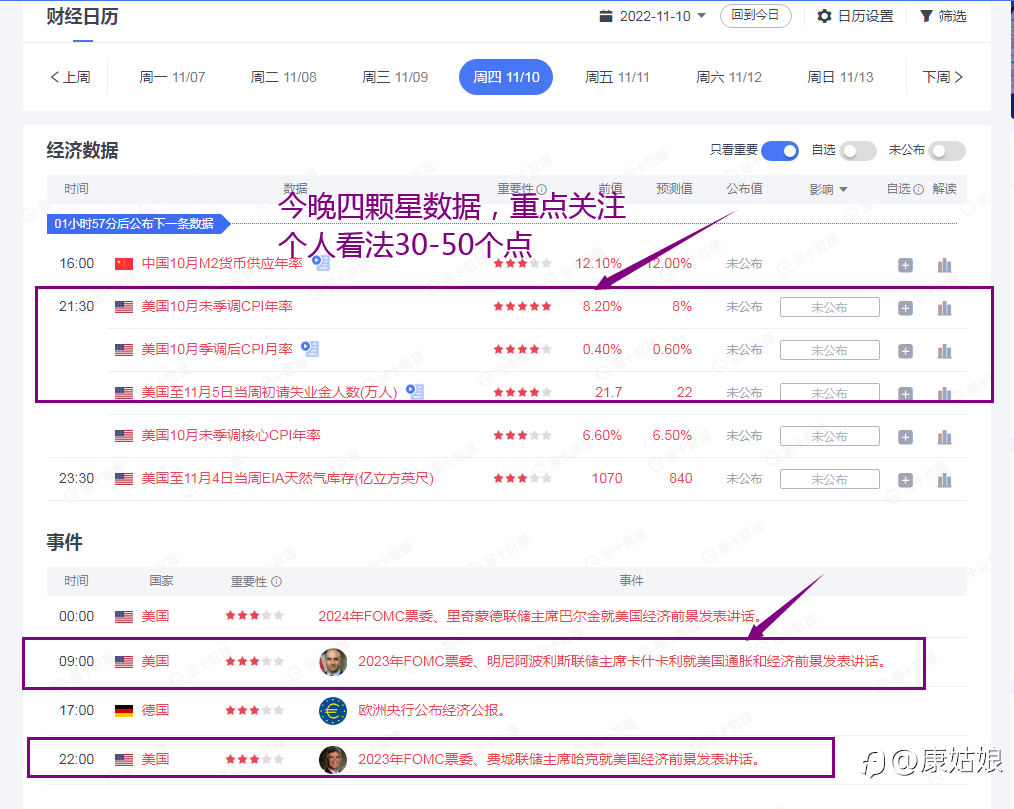
Task: Open chart for EIA天然气库存 row
Action: click(944, 480)
